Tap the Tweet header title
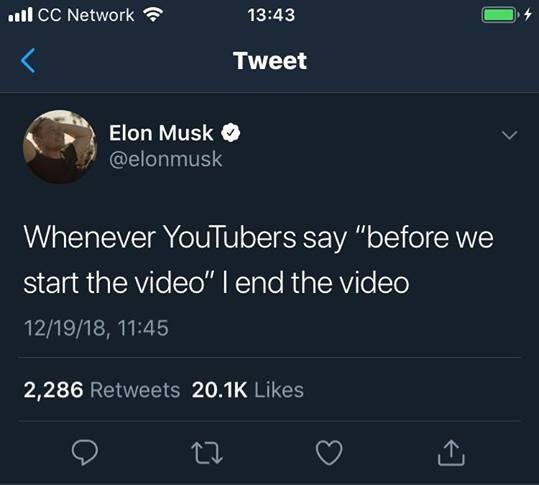Screen dimensions: 539x485 click(270, 61)
